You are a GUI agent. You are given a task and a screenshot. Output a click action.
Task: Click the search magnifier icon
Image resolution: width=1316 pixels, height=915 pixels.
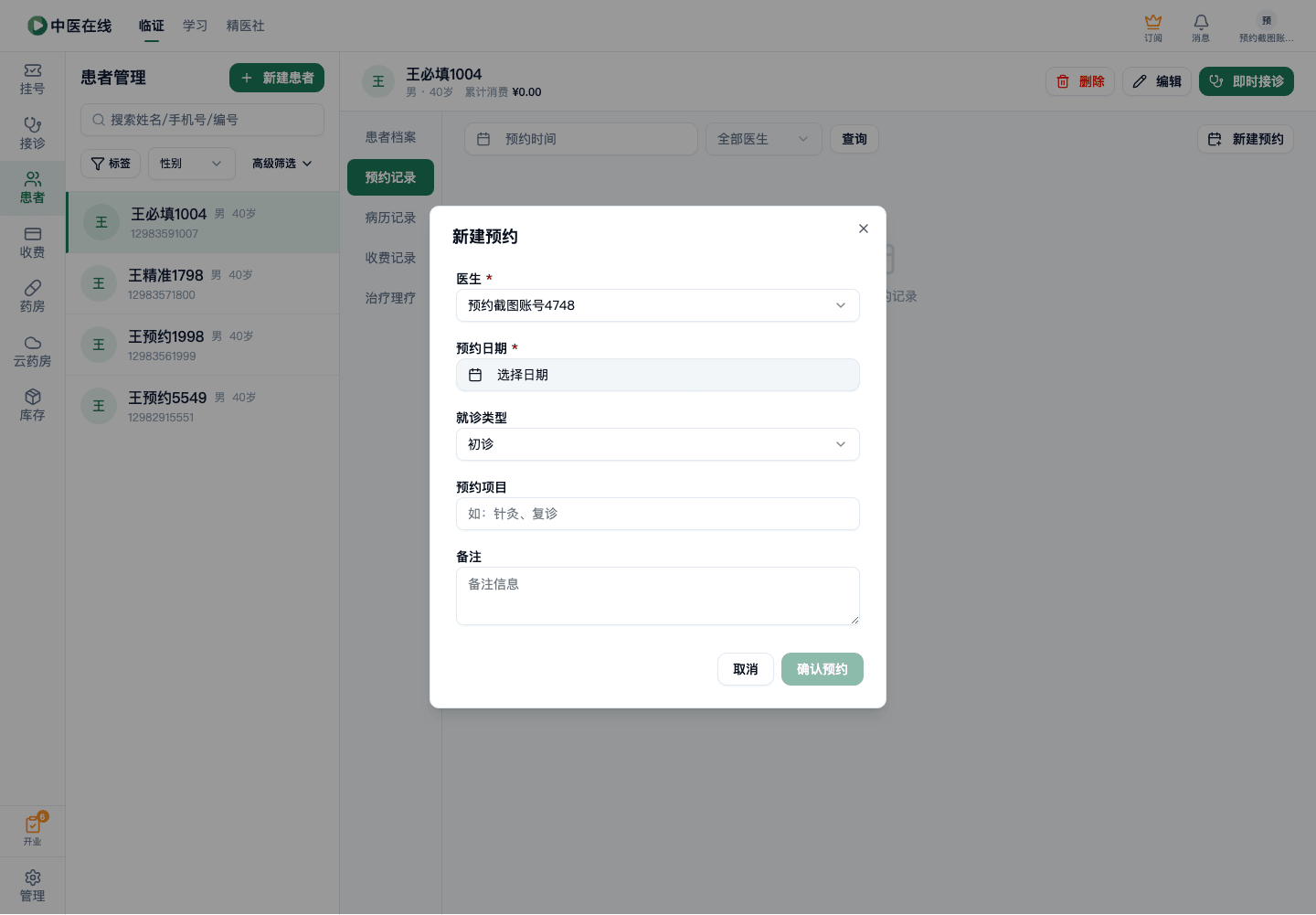[99, 120]
